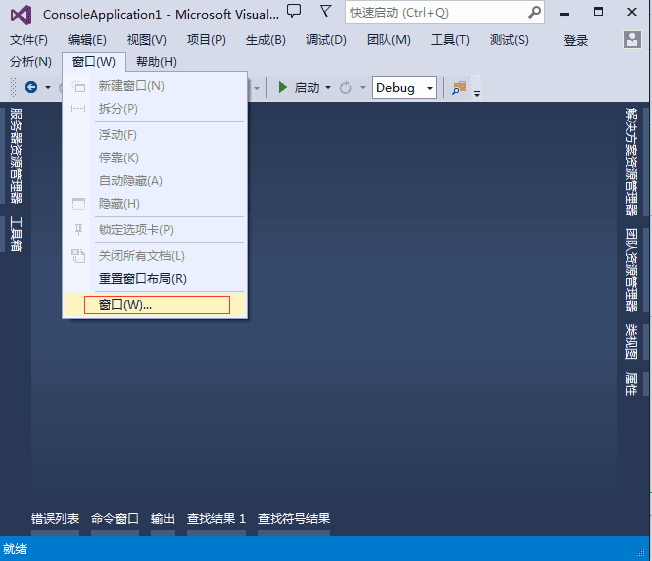Click the notifications filter funnel icon
The image size is (652, 561).
pyautogui.click(x=326, y=11)
